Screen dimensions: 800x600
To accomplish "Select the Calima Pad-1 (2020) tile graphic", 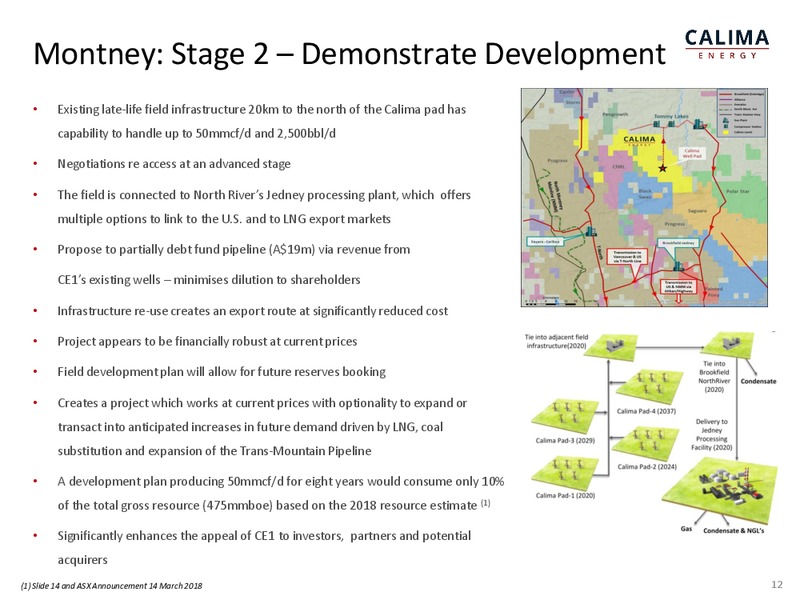I will [x=565, y=473].
